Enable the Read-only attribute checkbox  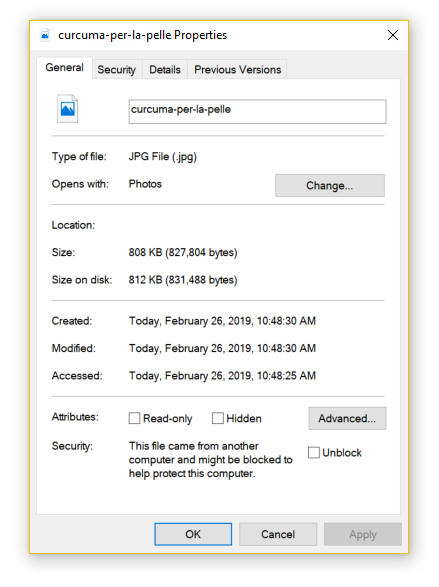(x=134, y=418)
